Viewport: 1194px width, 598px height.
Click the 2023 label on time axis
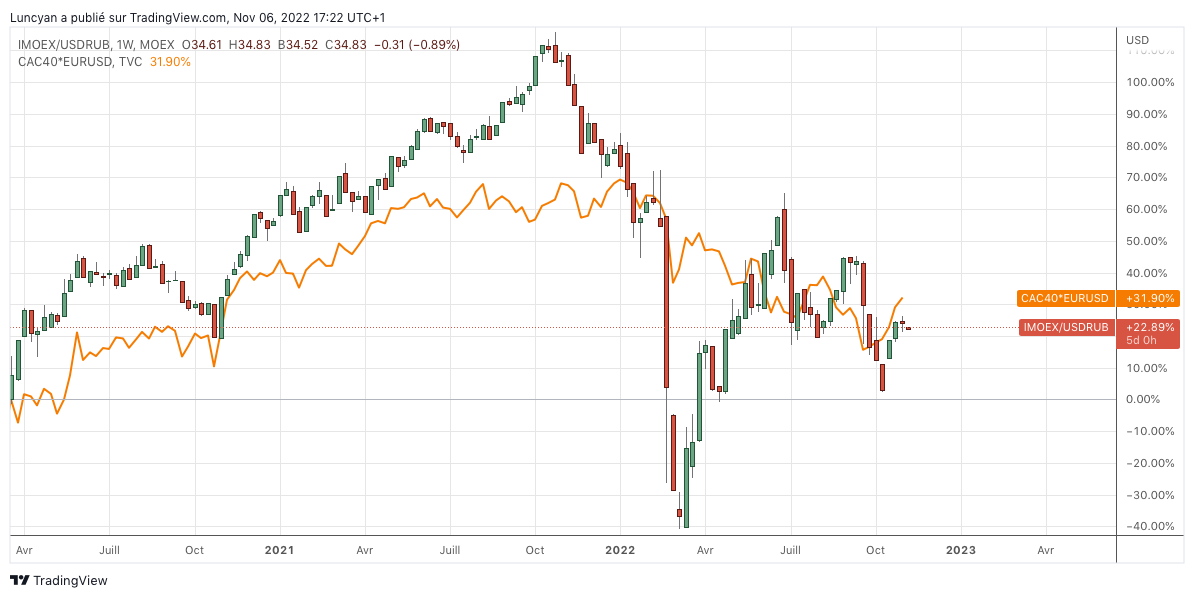tap(961, 550)
